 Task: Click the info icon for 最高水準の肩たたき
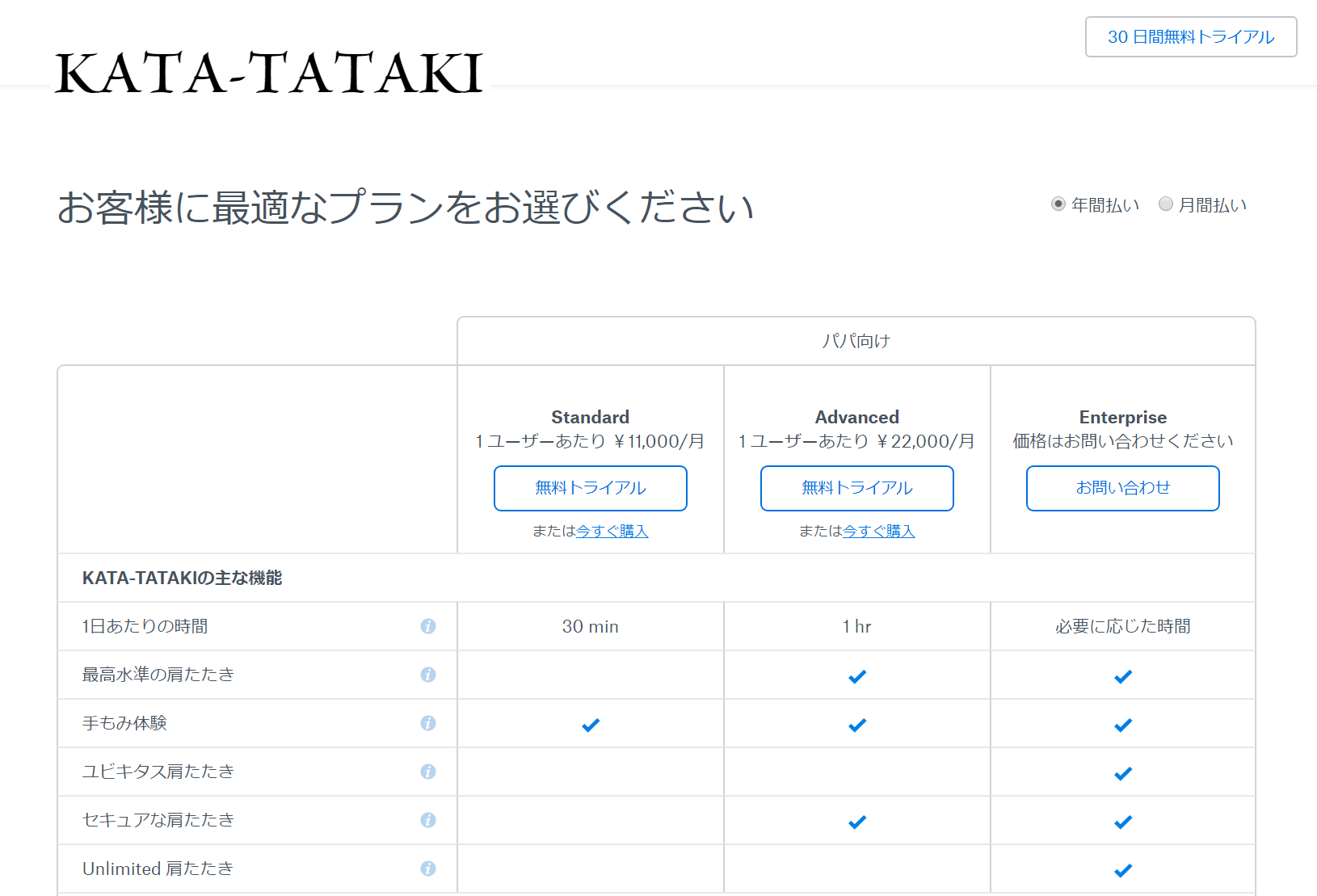428,675
